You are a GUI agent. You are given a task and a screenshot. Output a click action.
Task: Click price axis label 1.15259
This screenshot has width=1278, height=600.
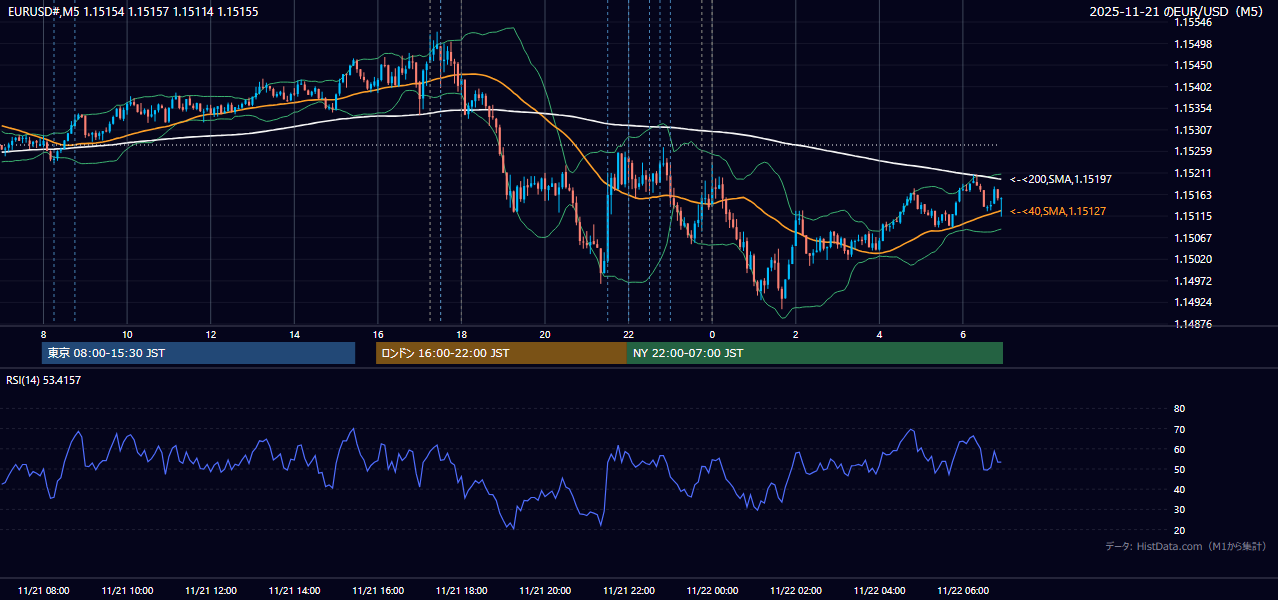tap(1193, 151)
